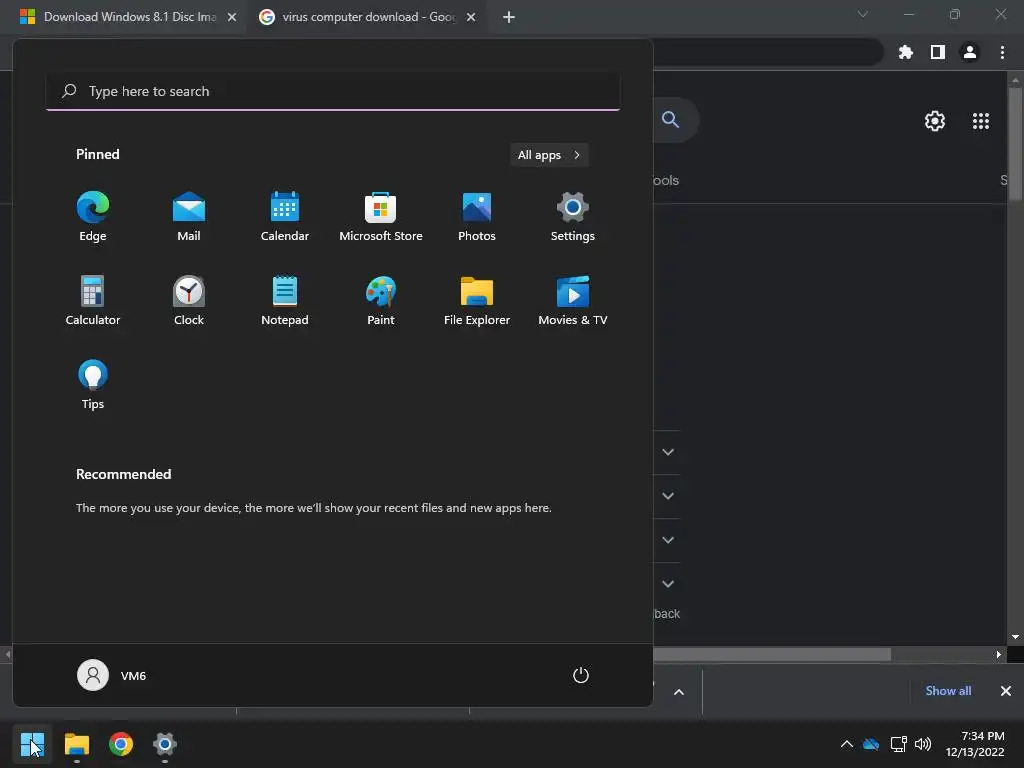Launch Movies & TV app
Viewport: 1024px width, 768px height.
coord(573,300)
